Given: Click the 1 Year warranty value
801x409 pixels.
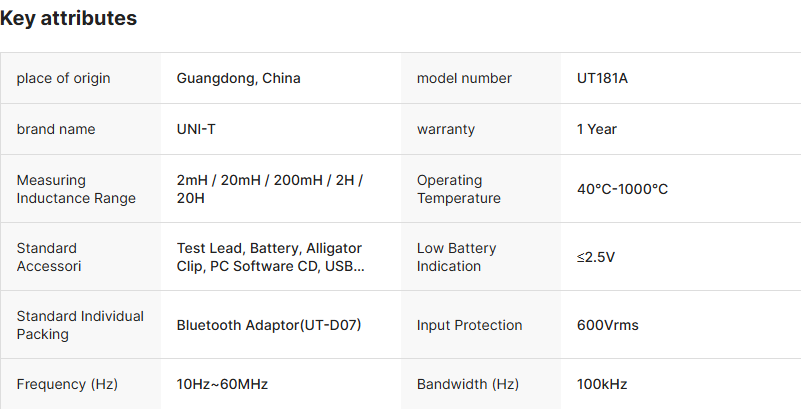Looking at the screenshot, I should 597,129.
